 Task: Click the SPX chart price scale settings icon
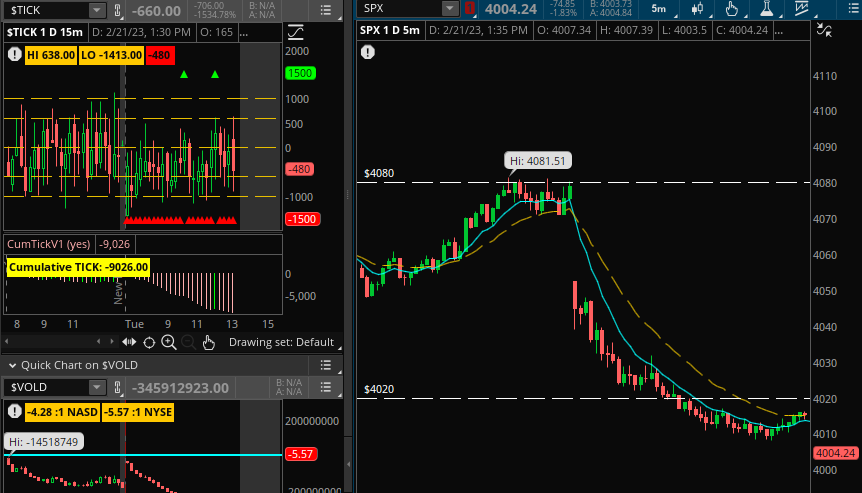824,30
